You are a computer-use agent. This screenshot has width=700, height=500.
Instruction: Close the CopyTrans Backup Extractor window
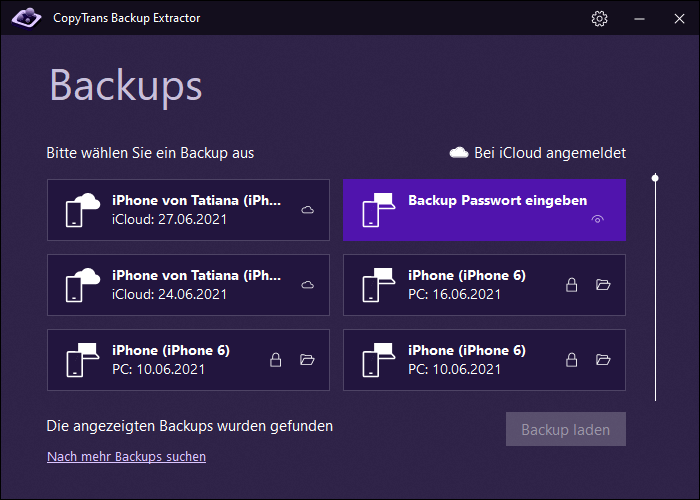pyautogui.click(x=679, y=18)
